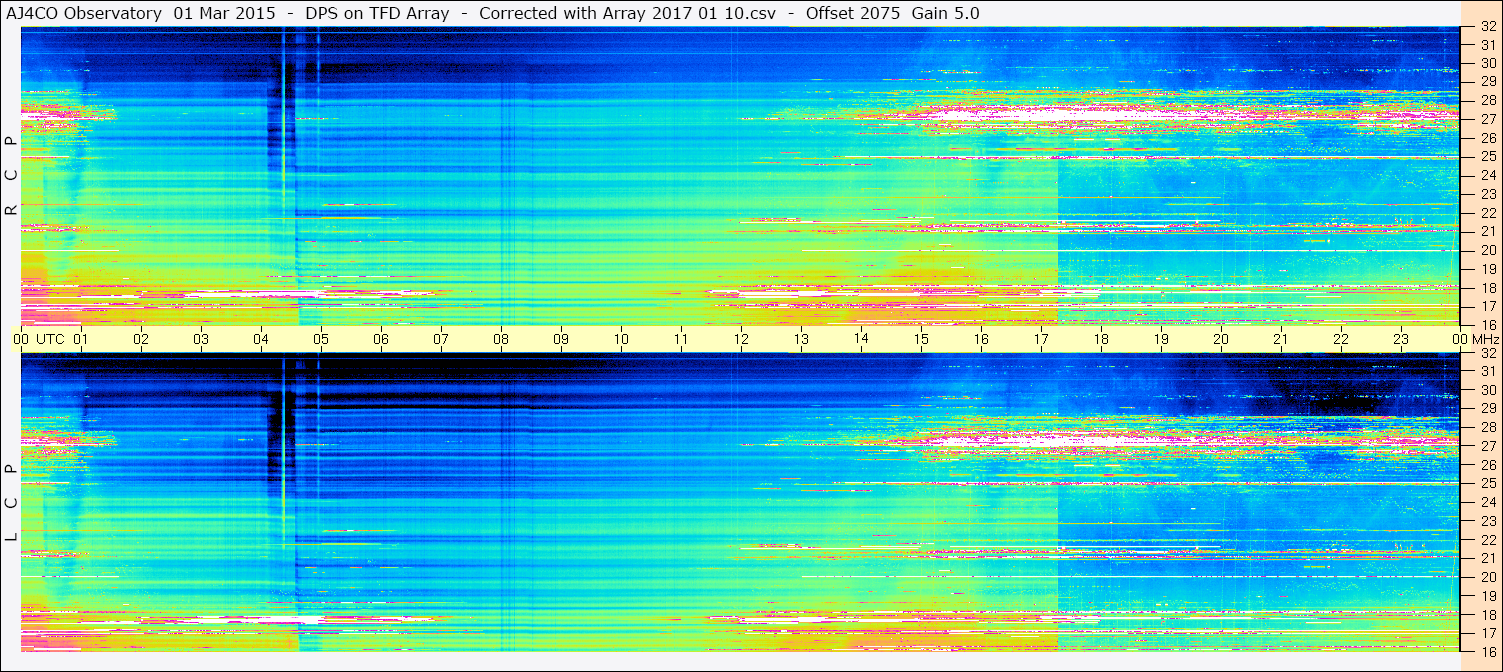Select the 09 hour marker on time axis
Image resolution: width=1503 pixels, height=672 pixels.
(561, 339)
